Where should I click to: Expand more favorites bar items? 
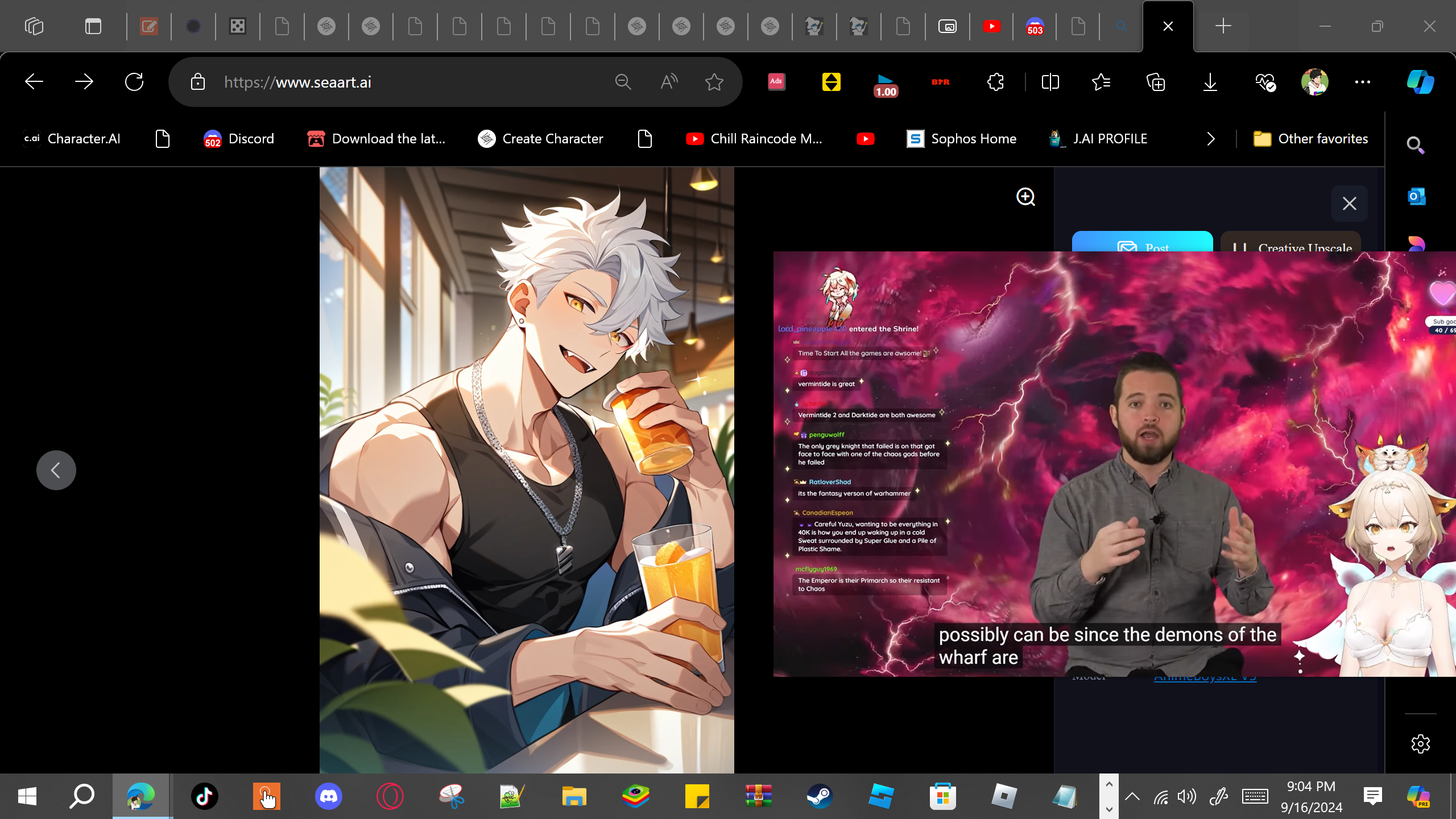point(1210,139)
